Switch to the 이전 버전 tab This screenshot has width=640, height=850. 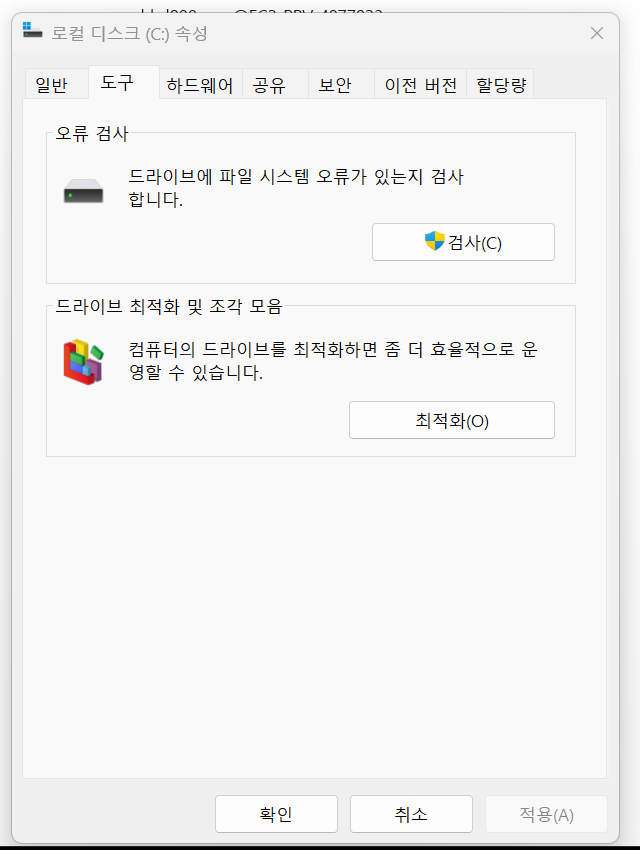tap(421, 85)
